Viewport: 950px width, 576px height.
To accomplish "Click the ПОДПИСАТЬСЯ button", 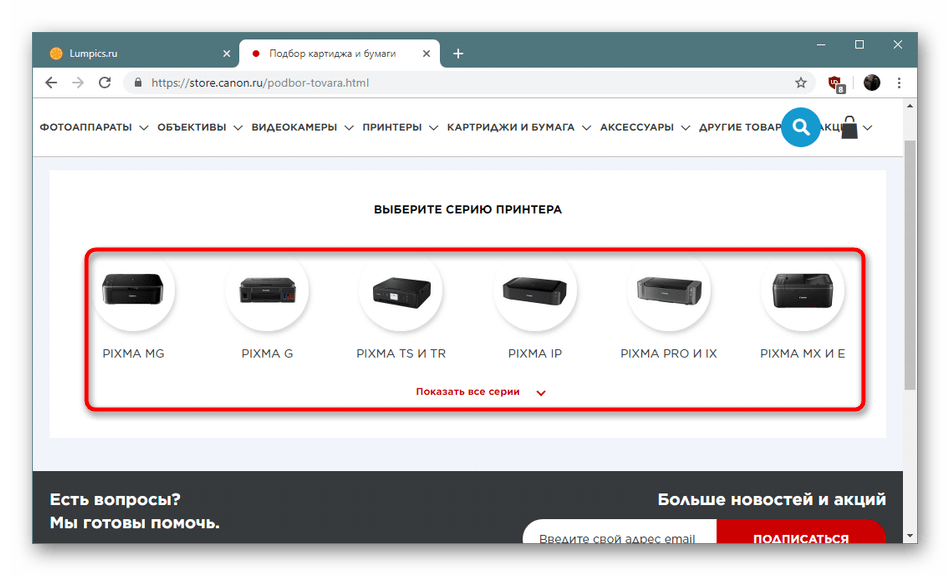I will click(x=801, y=532).
